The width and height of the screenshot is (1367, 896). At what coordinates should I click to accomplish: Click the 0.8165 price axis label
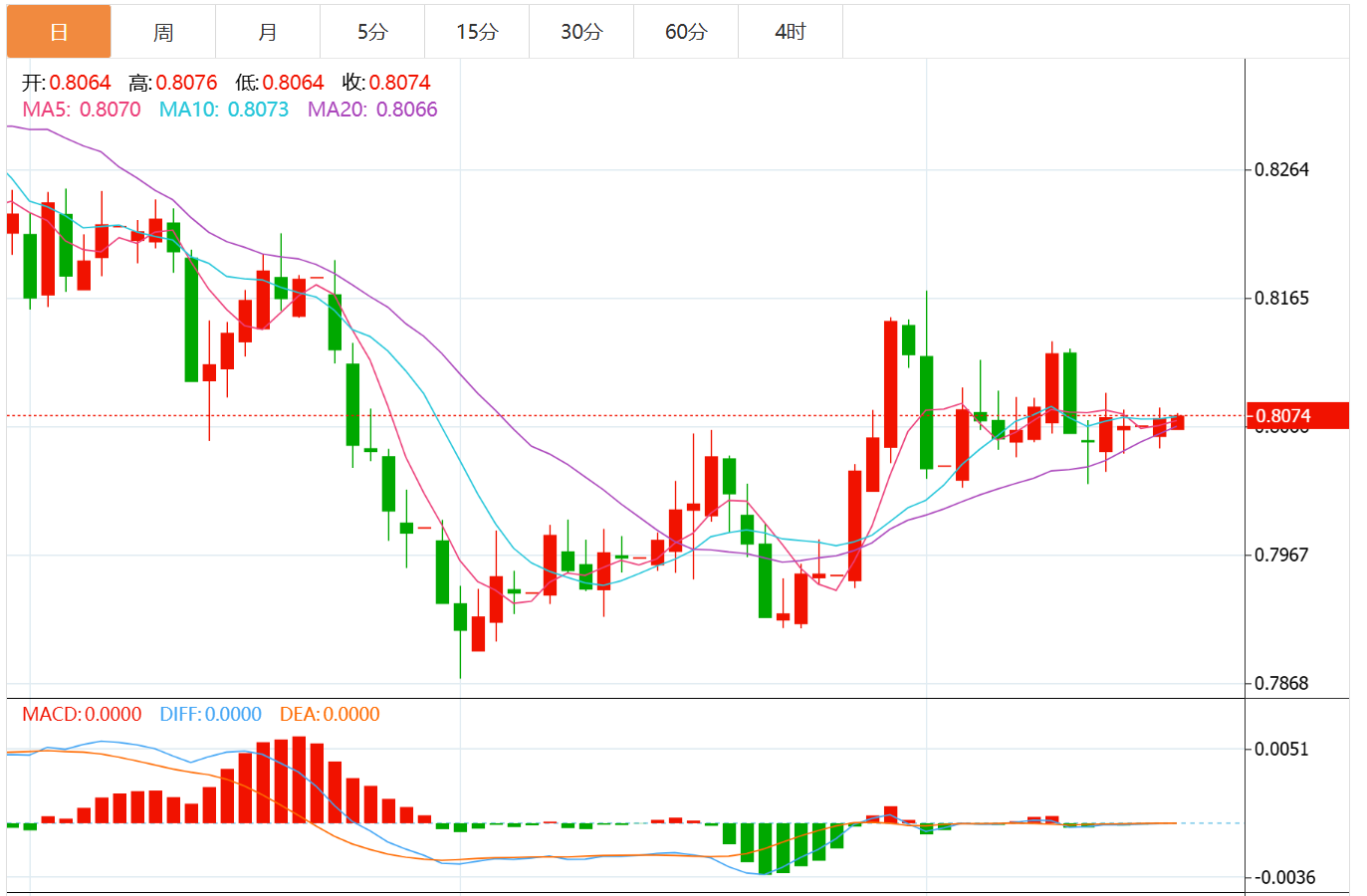(x=1281, y=298)
